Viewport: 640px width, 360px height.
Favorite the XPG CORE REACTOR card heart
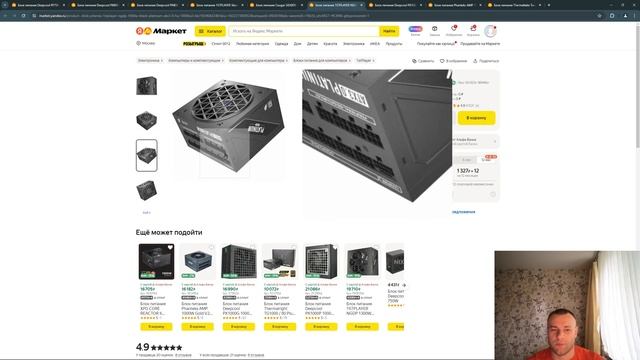tap(170, 247)
